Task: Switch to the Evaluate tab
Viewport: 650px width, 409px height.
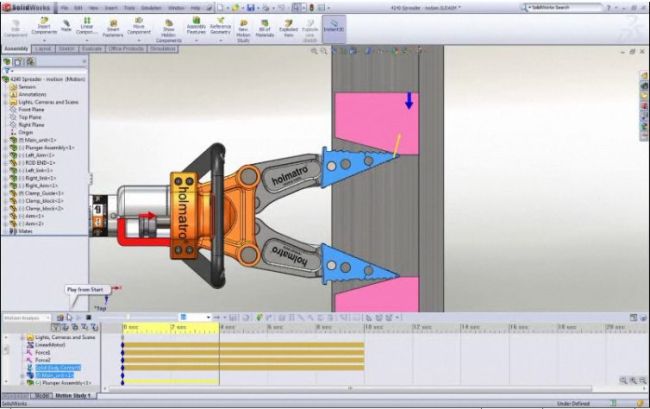Action: click(x=92, y=49)
